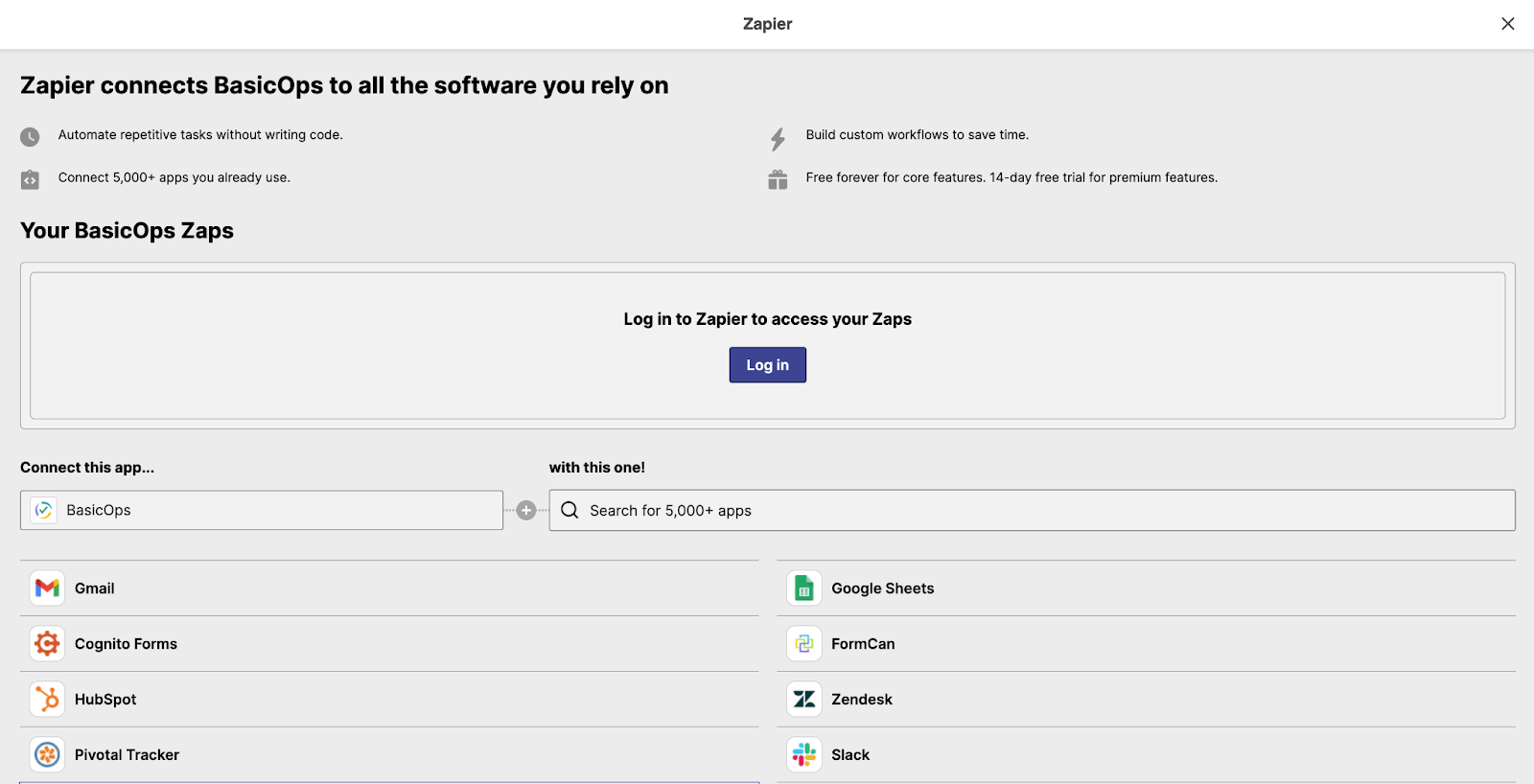
Task: Select HubSpot from the app list
Action: point(389,700)
